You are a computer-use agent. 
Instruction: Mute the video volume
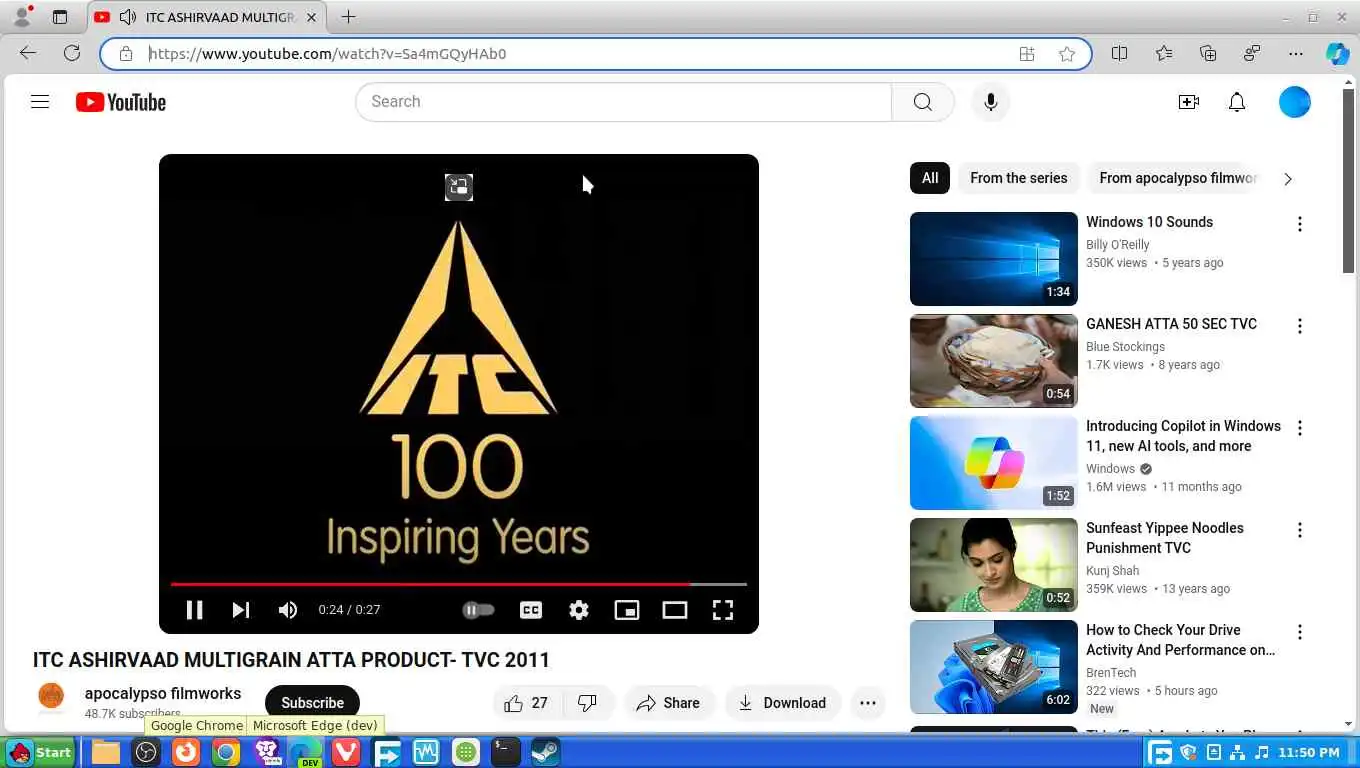pyautogui.click(x=288, y=610)
